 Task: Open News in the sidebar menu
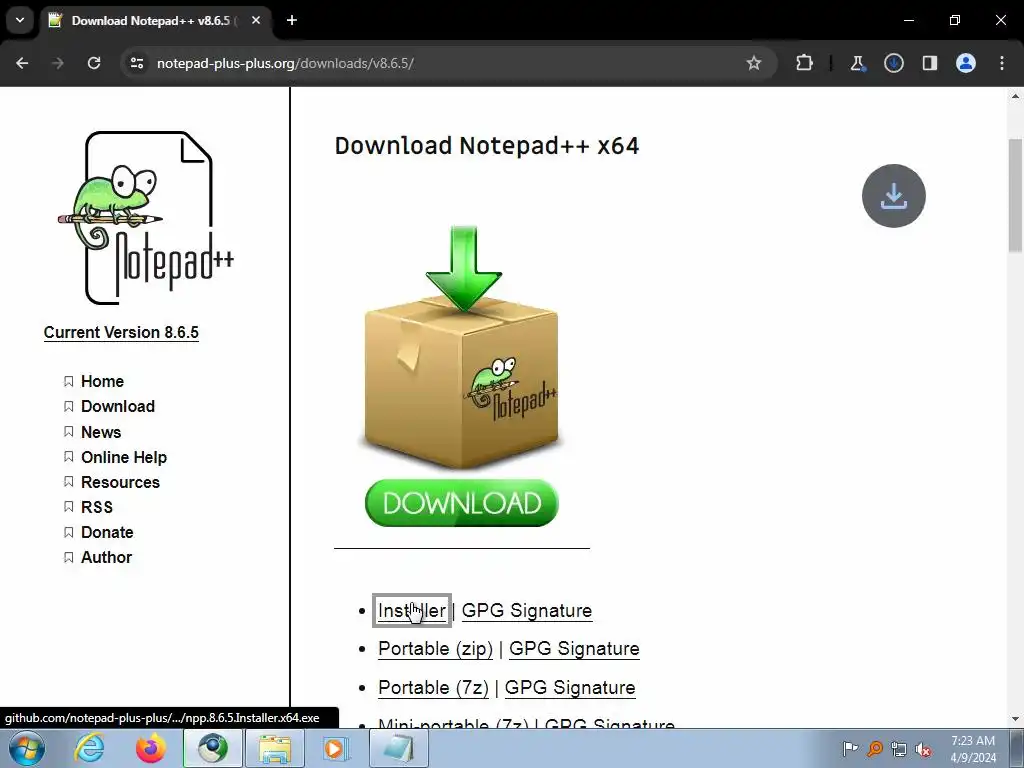[x=101, y=432]
